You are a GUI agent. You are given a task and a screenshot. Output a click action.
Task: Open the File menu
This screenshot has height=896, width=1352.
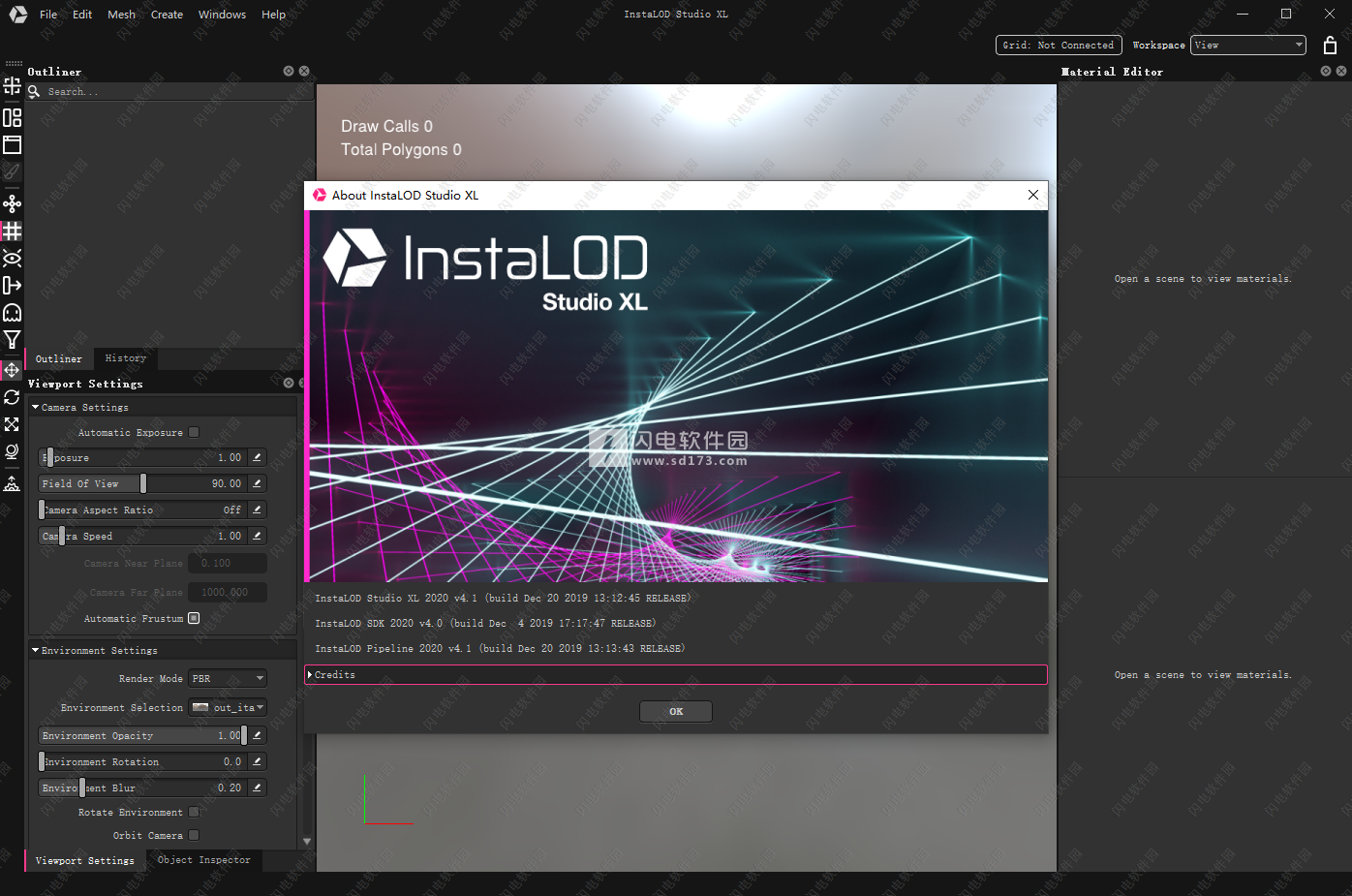click(48, 15)
